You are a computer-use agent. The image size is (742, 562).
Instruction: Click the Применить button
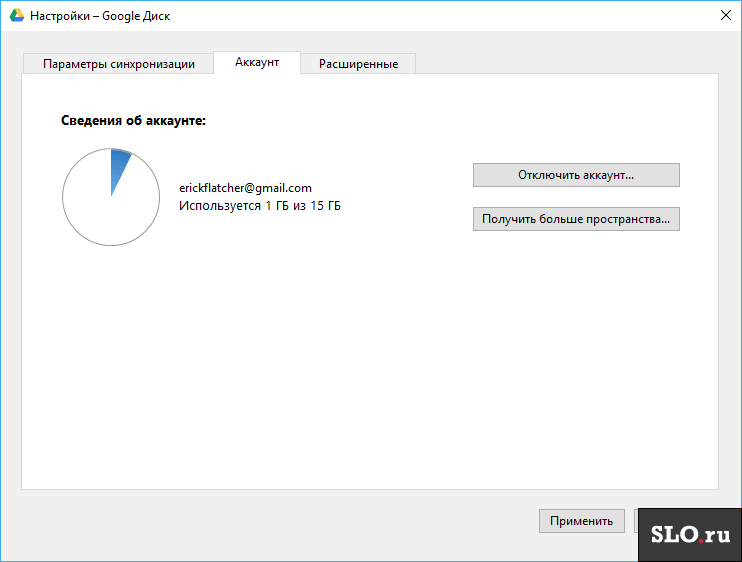click(582, 521)
